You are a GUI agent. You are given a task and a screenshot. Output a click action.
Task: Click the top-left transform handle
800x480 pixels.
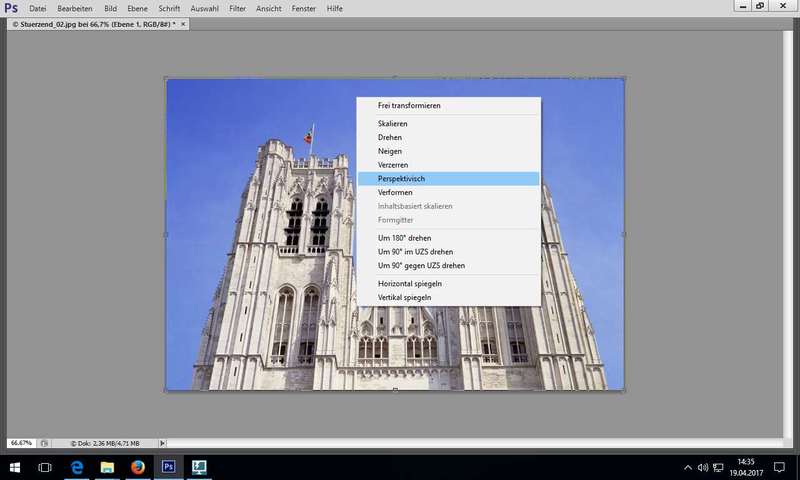(x=166, y=79)
